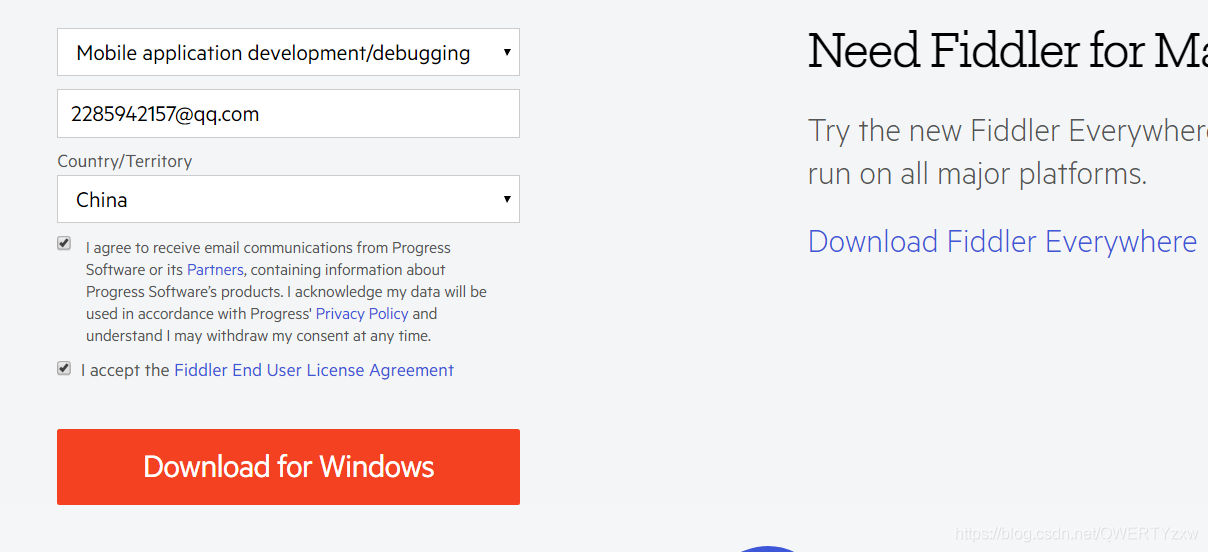Screen dimensions: 1208x552
Task: Toggle the License Agreement acceptance checkbox
Action: [x=64, y=368]
